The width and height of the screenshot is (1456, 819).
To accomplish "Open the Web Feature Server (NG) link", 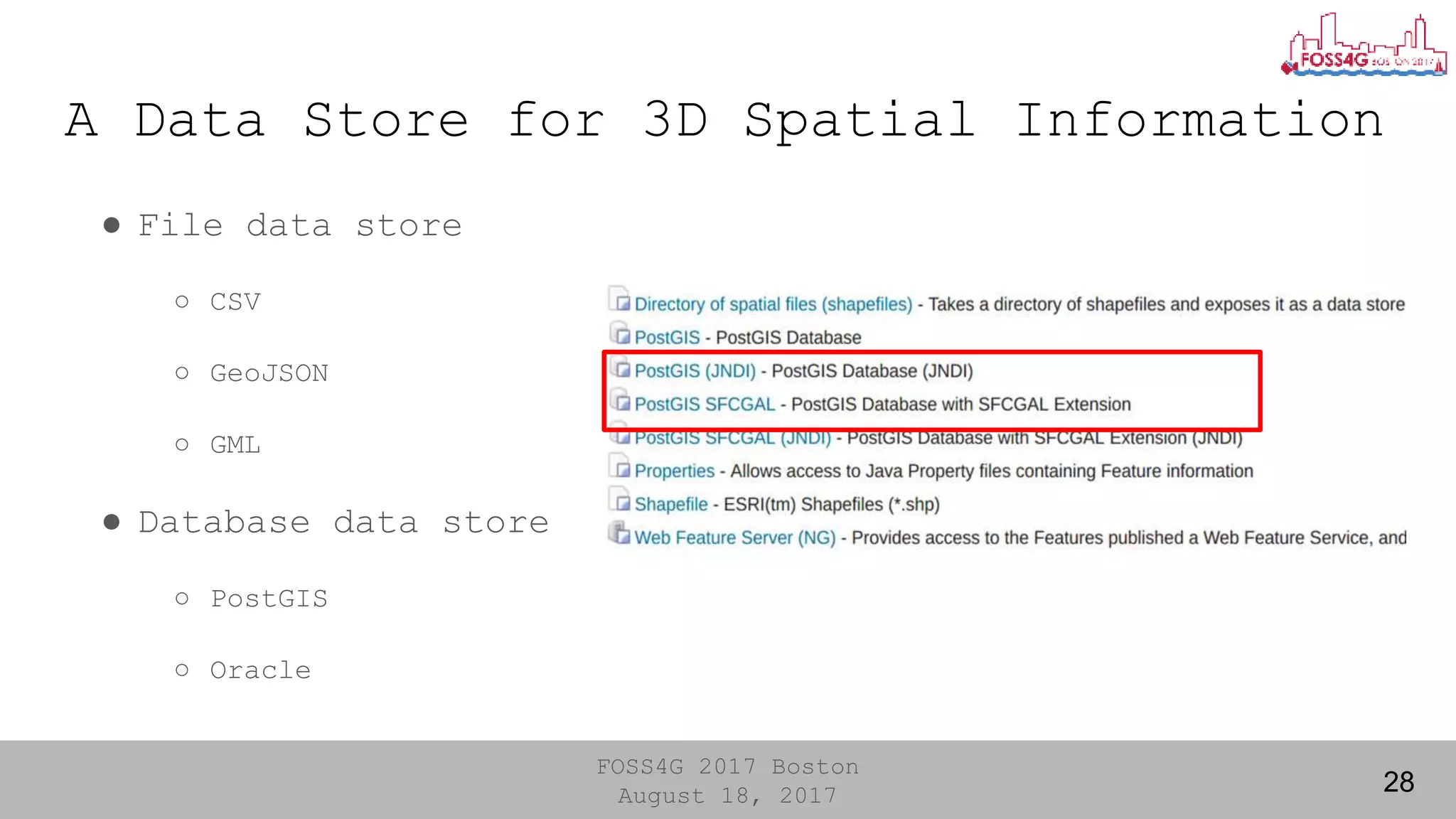I will pos(734,537).
